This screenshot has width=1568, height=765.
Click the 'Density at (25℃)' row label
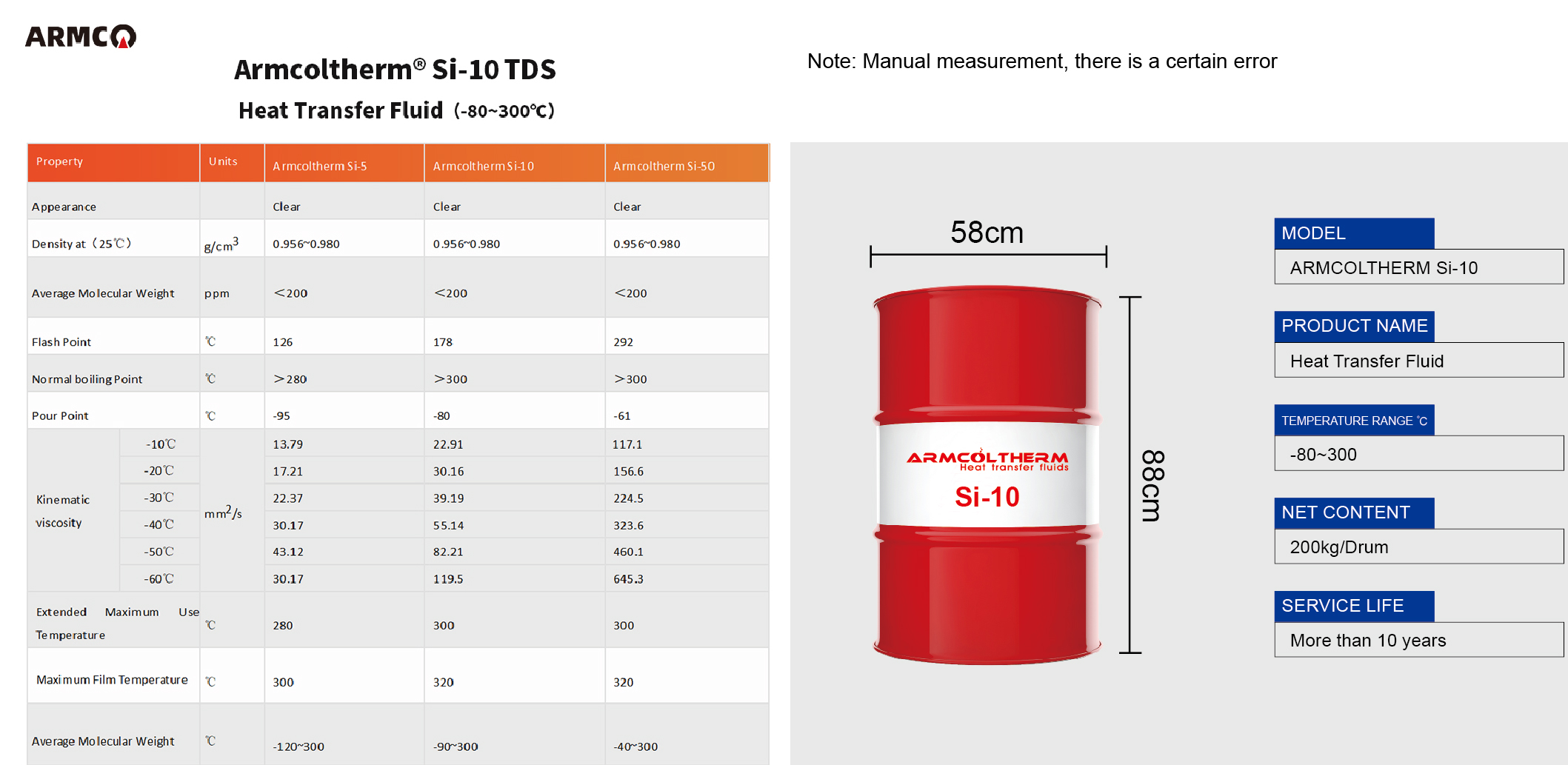point(81,244)
